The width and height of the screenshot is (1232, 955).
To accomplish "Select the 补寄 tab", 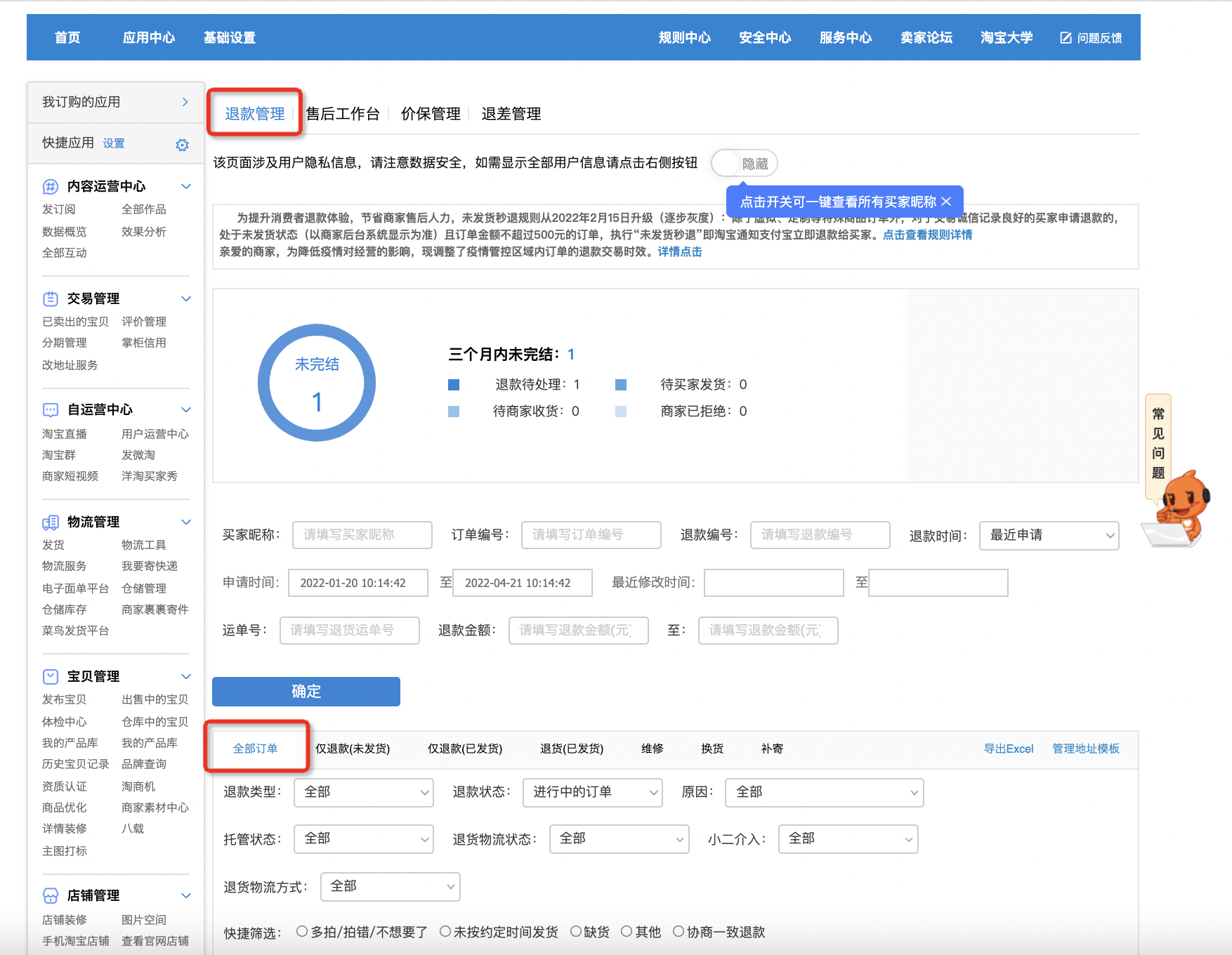I will [772, 749].
